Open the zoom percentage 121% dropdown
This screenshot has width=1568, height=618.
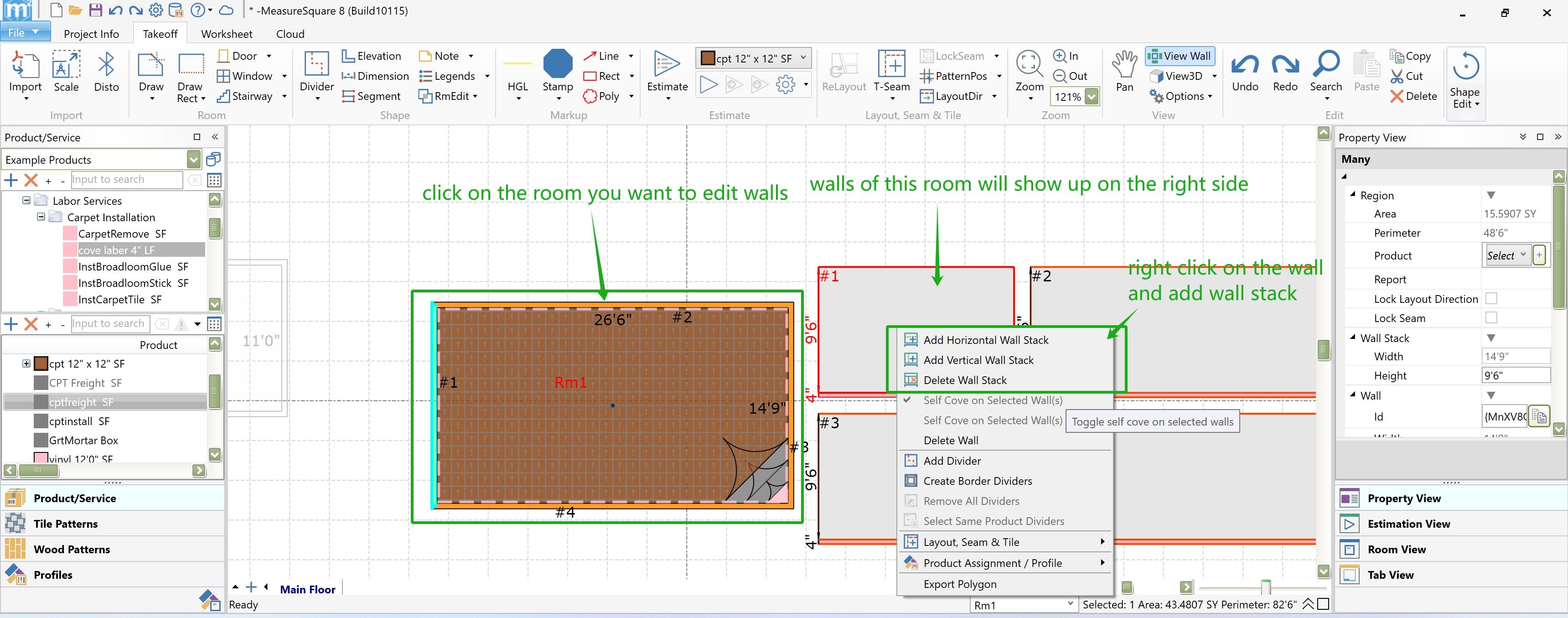tap(1092, 97)
